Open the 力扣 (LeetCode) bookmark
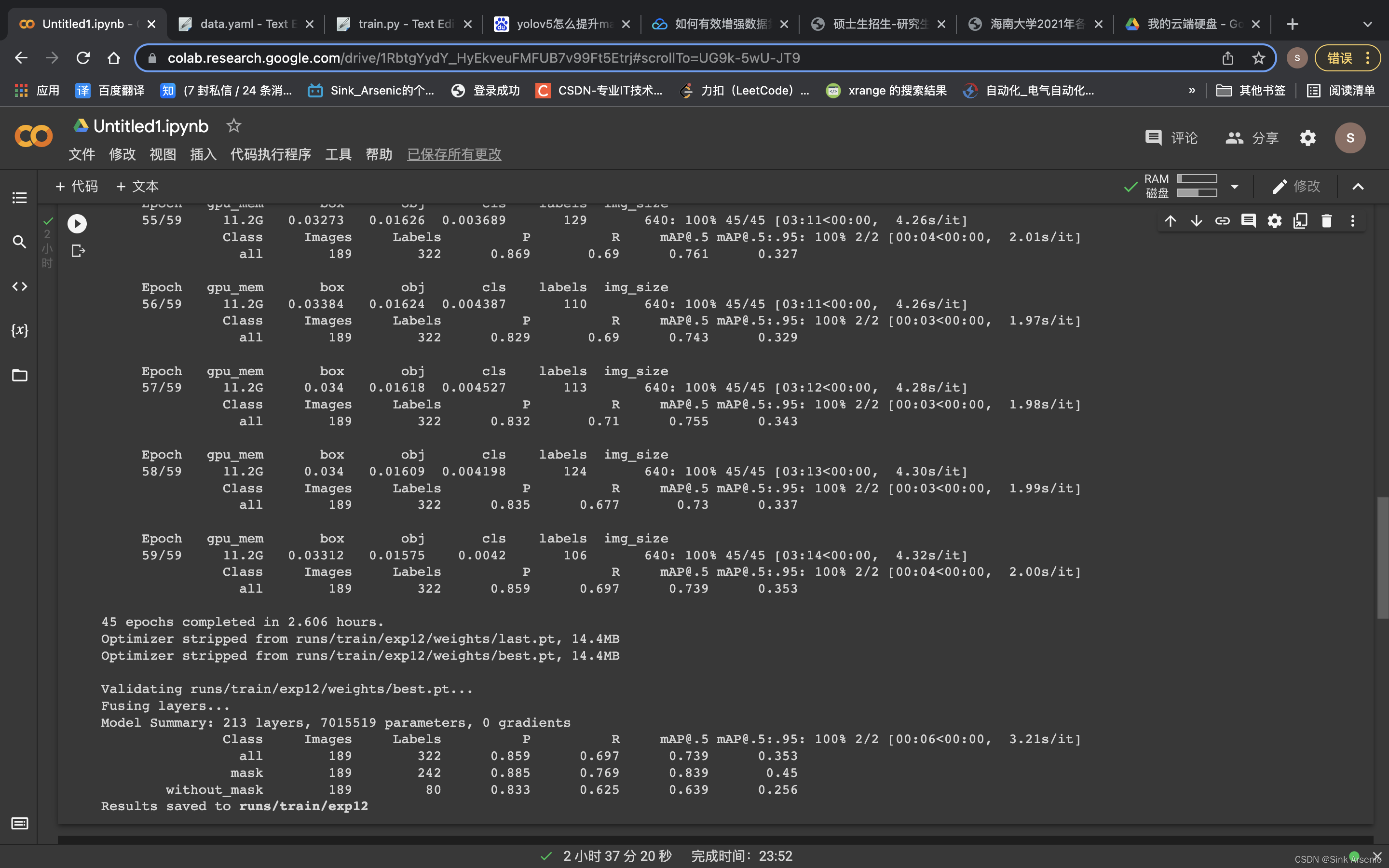This screenshot has width=1389, height=868. [x=745, y=90]
